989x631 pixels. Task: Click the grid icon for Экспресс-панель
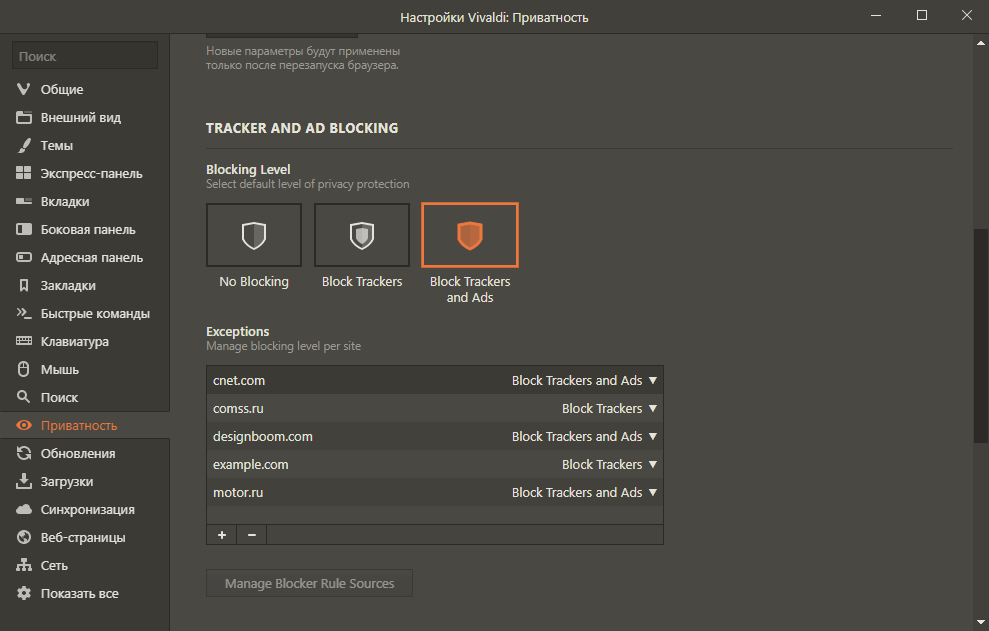point(24,174)
